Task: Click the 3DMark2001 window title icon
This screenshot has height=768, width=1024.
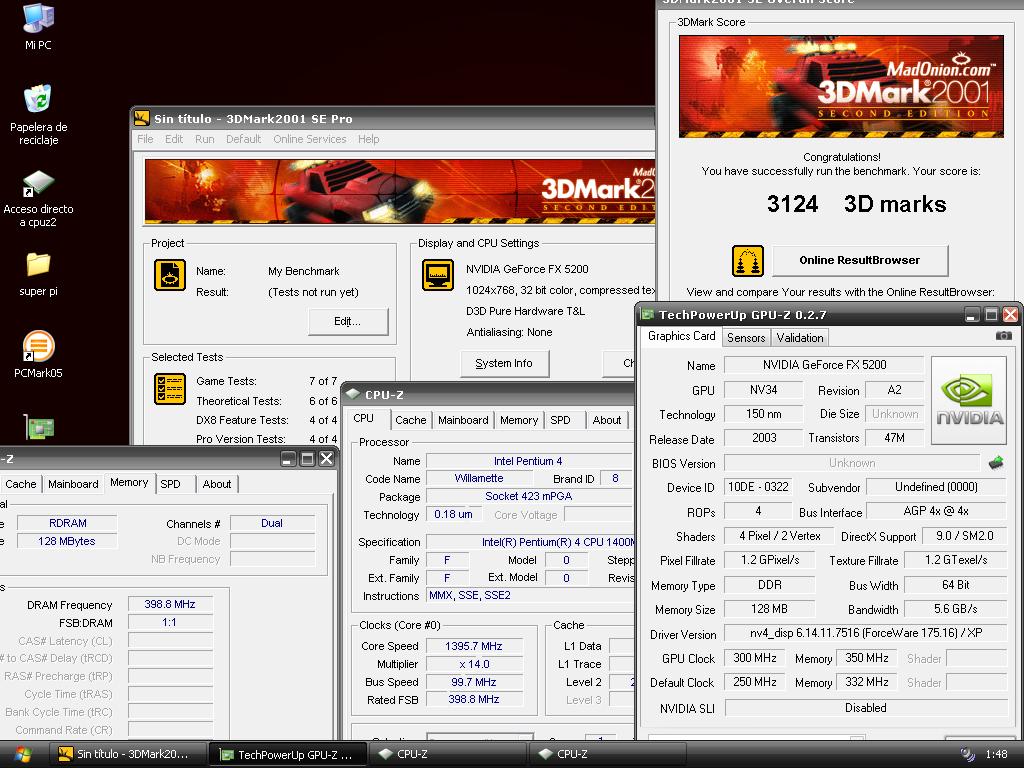Action: (141, 118)
